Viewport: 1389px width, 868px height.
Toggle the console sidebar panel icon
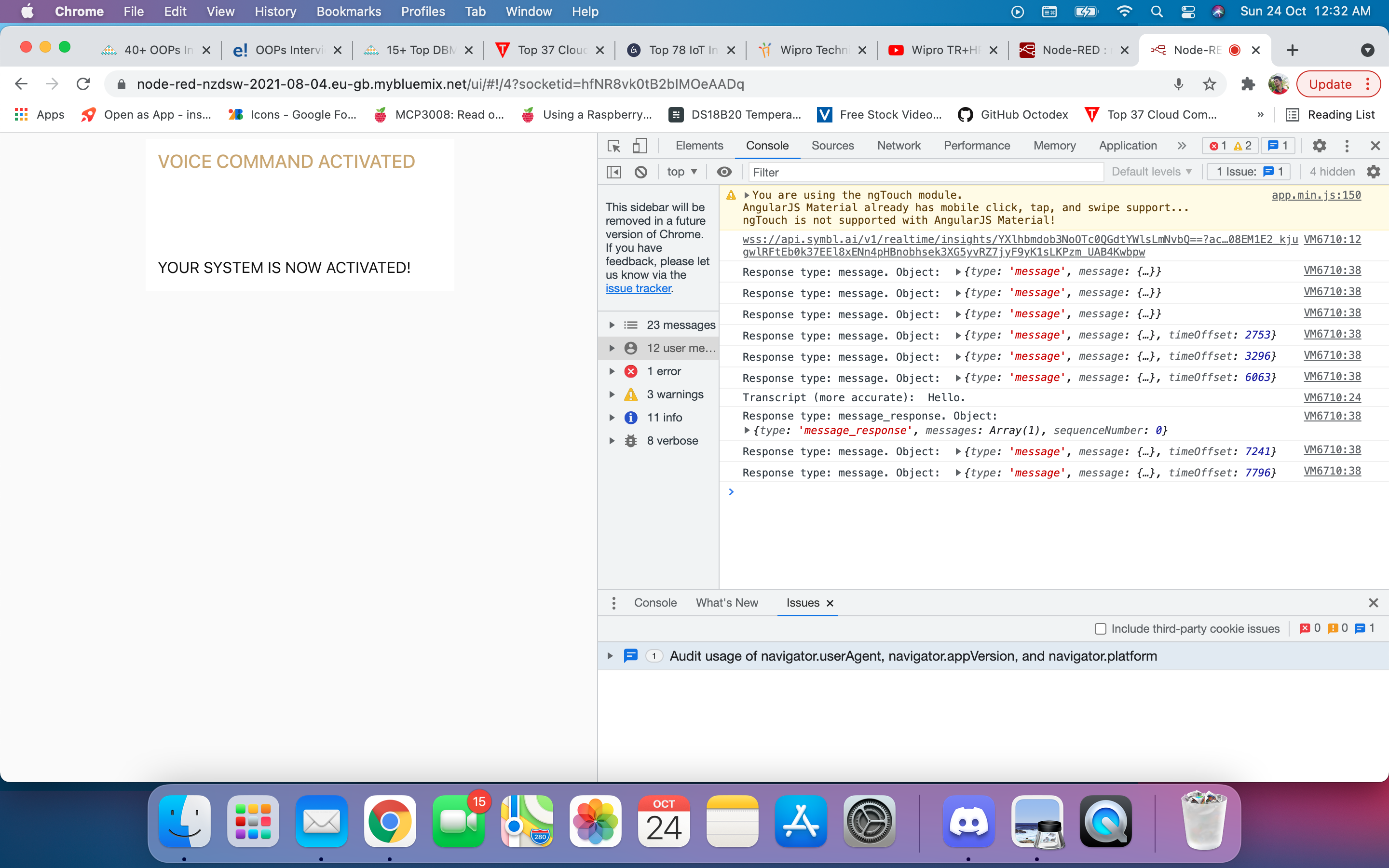pos(613,172)
